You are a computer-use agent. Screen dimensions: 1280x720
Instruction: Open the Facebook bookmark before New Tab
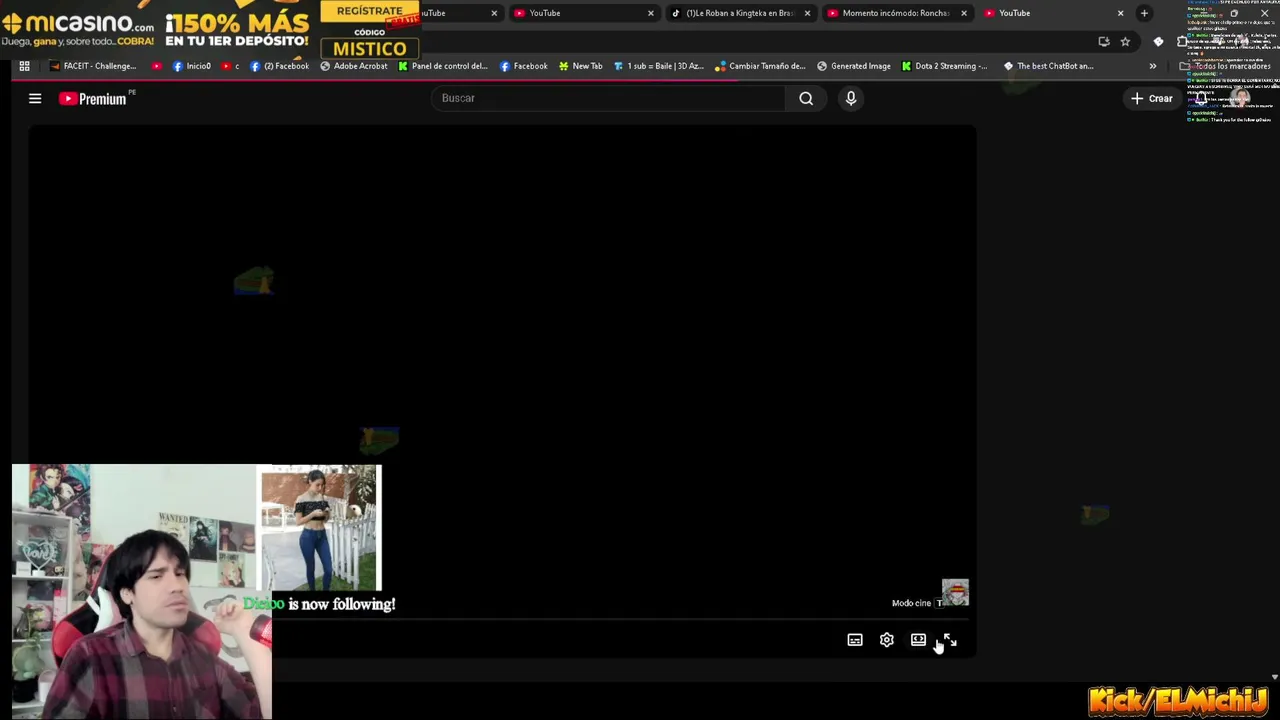(x=524, y=66)
